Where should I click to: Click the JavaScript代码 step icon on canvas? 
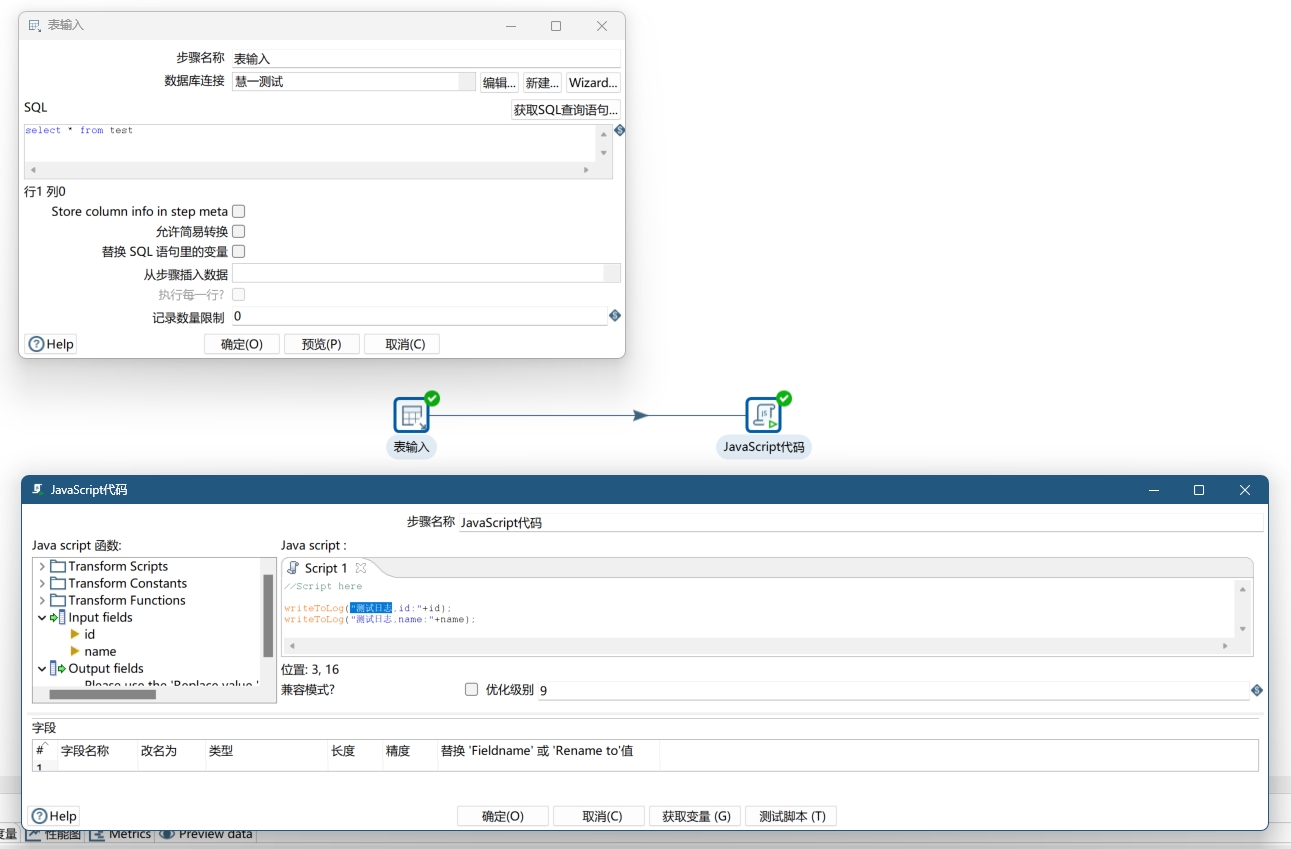pyautogui.click(x=763, y=415)
